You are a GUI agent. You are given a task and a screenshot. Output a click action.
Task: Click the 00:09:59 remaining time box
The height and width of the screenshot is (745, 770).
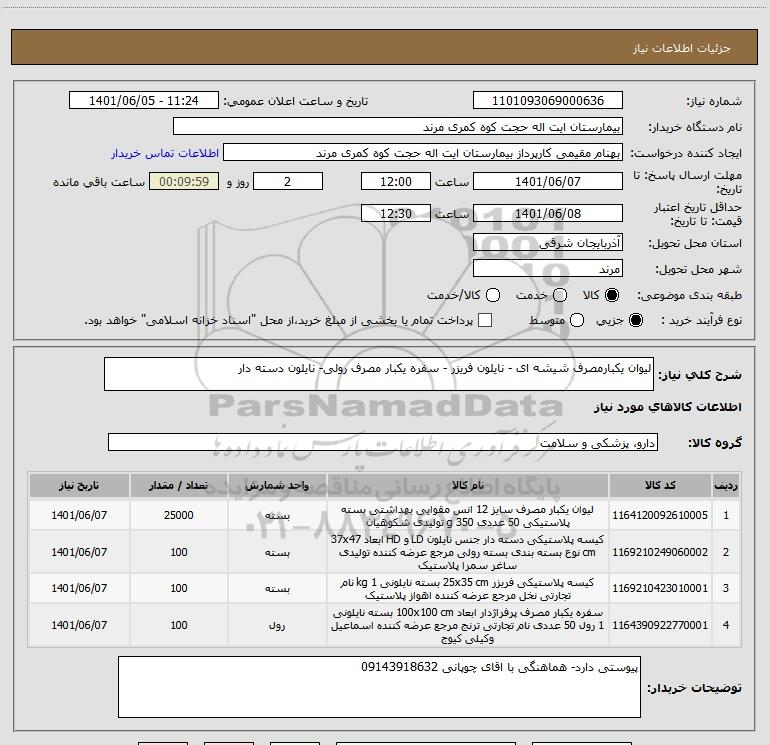(183, 182)
